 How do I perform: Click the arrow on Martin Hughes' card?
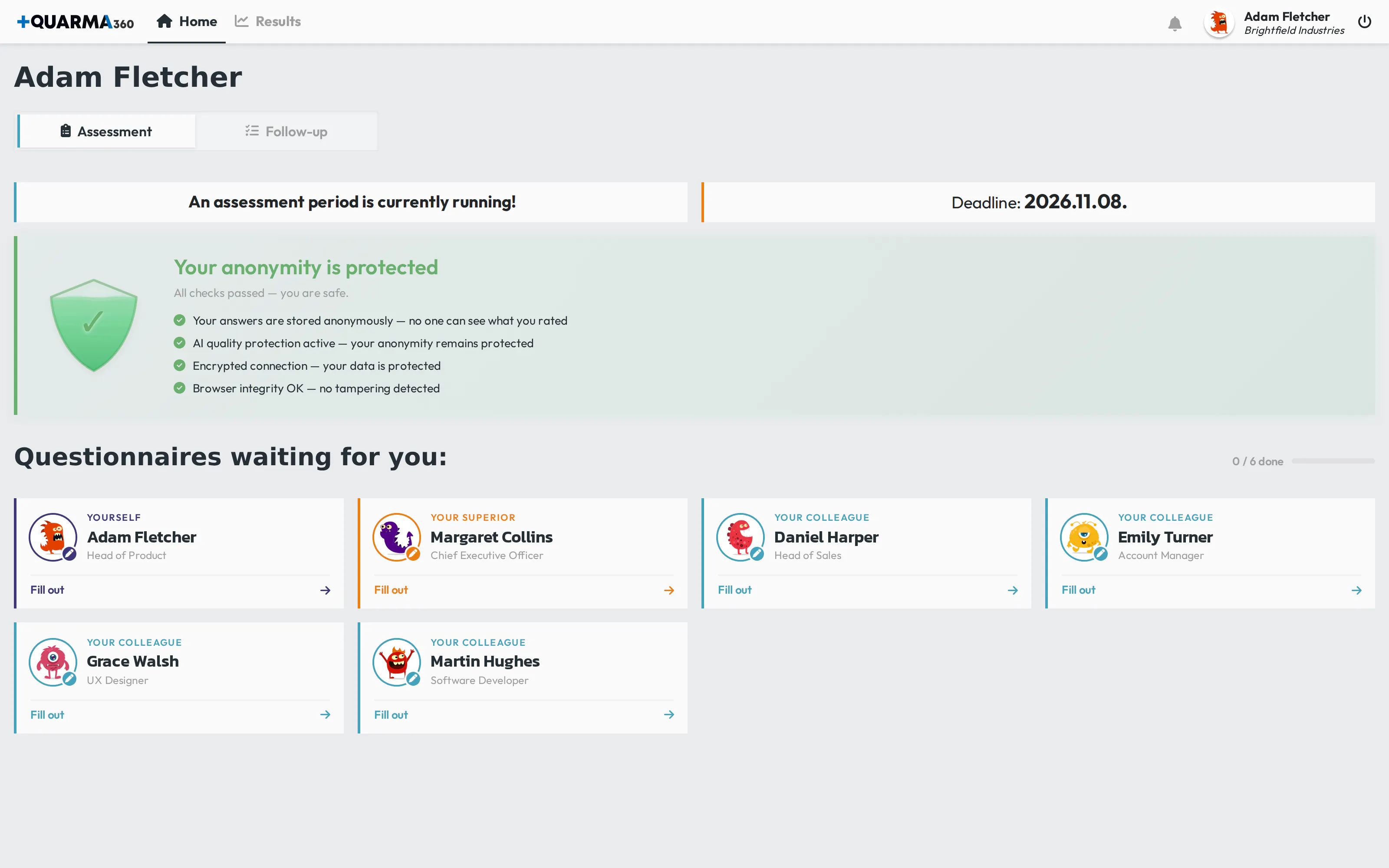pos(668,715)
